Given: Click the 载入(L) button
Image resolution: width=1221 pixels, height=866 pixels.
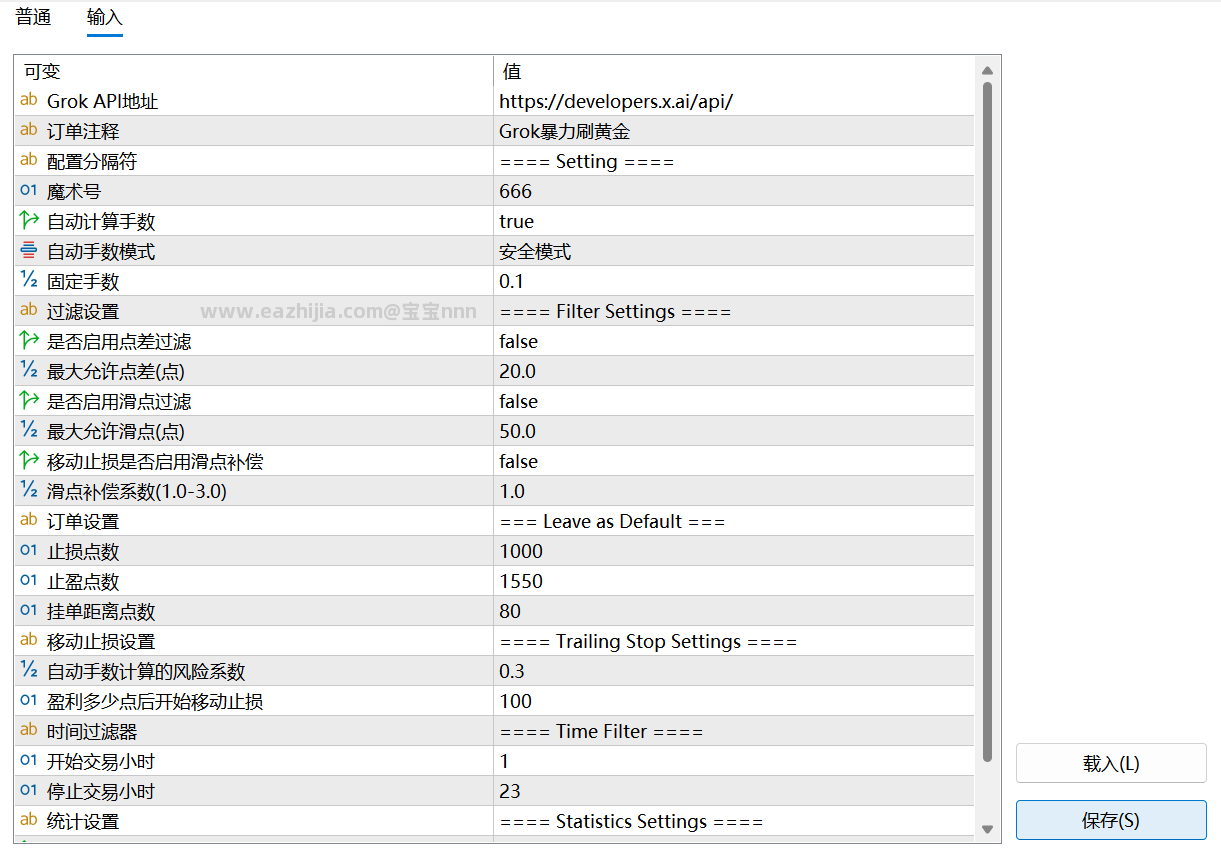Looking at the screenshot, I should point(1111,763).
